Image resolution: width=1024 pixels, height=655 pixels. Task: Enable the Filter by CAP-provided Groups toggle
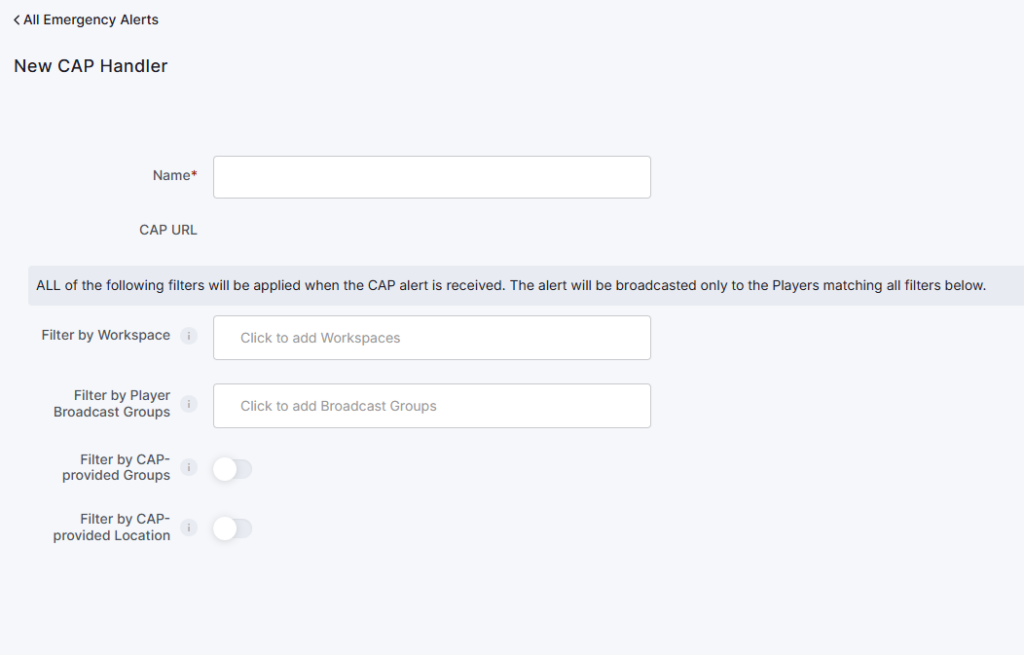[232, 469]
